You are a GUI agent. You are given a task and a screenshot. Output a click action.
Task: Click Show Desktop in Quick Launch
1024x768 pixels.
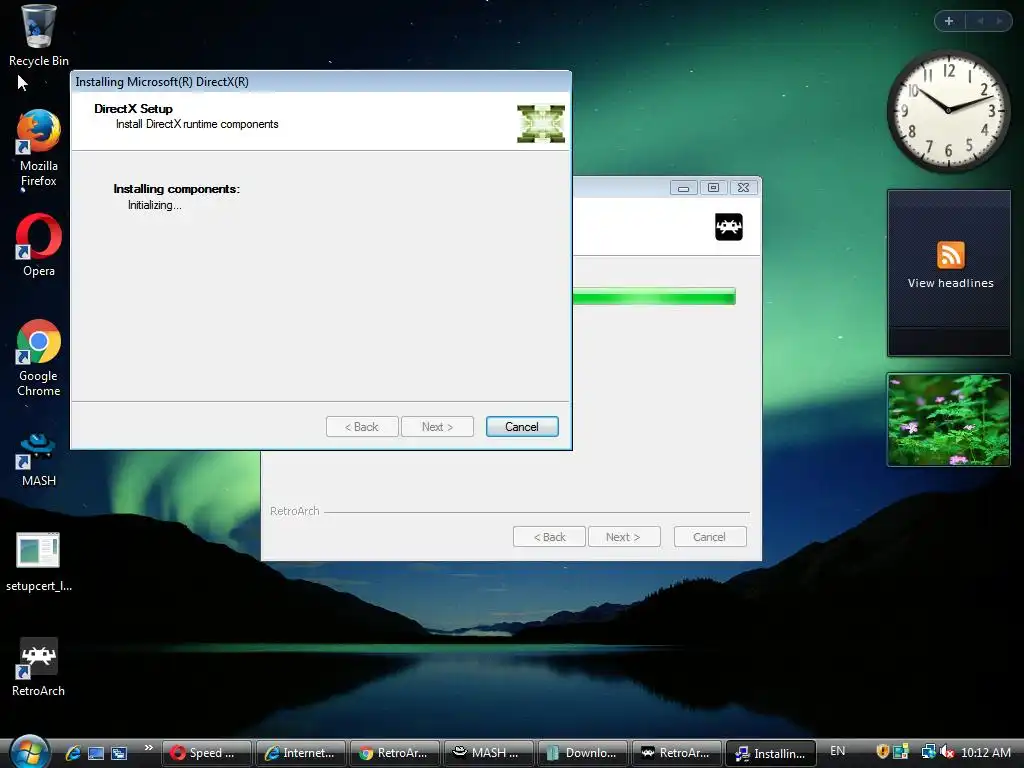(95, 753)
